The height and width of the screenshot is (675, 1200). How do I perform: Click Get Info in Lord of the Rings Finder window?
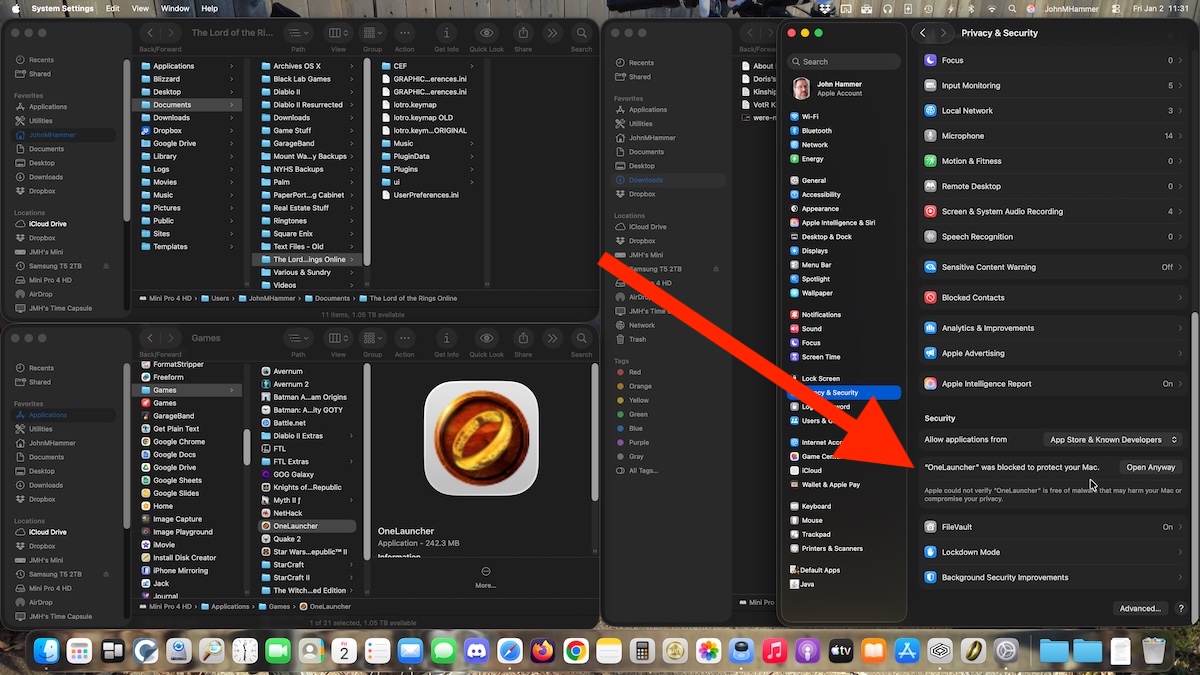[446, 33]
